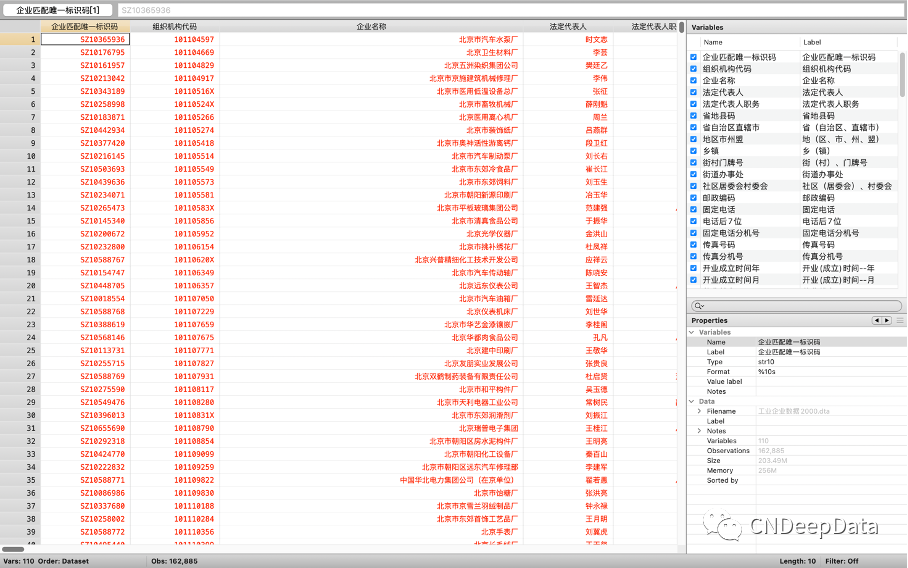Select the 企业匹配唯一标识码 column header
This screenshot has height=568, width=908.
click(x=85, y=27)
